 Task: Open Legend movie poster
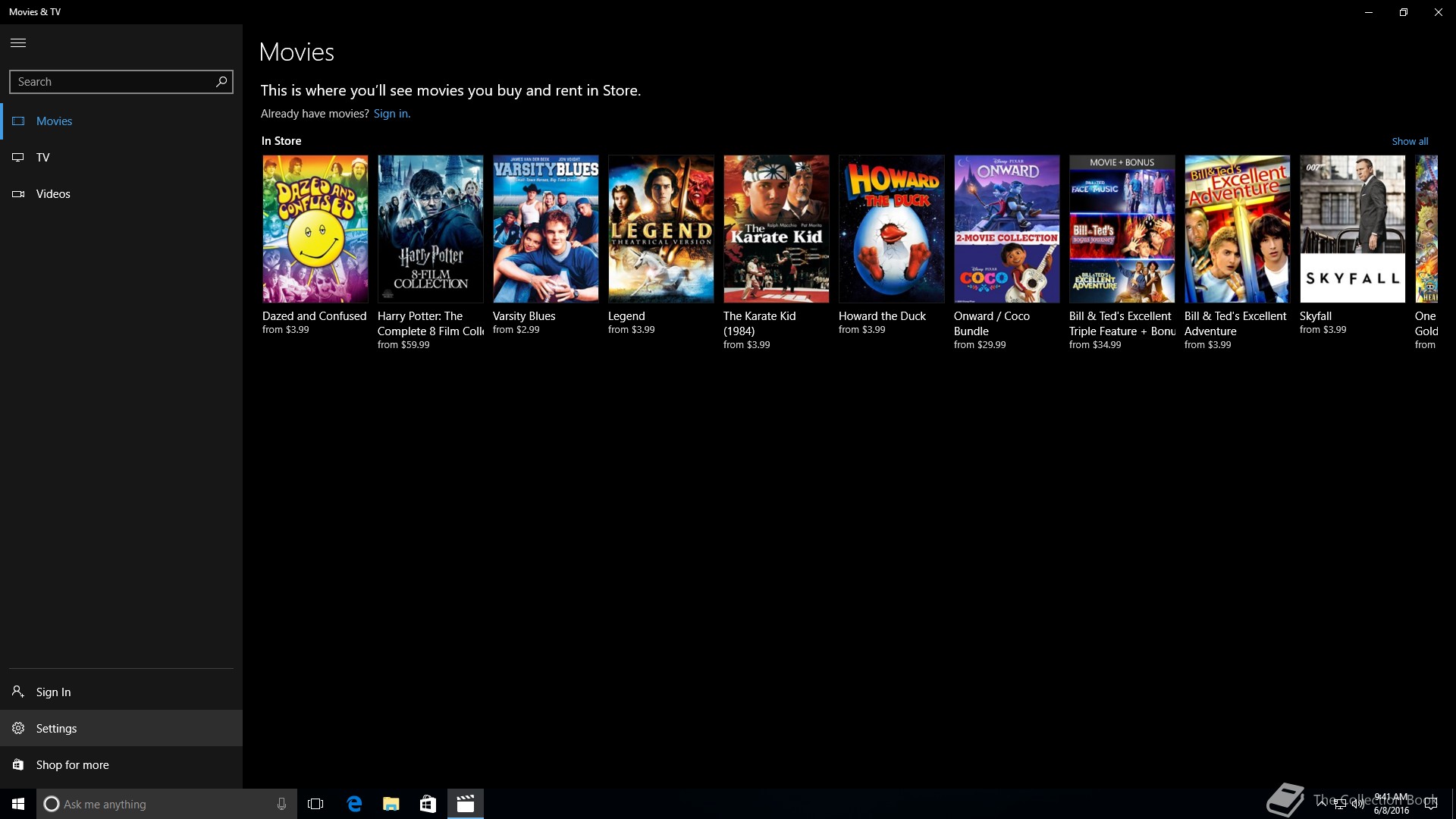(661, 229)
